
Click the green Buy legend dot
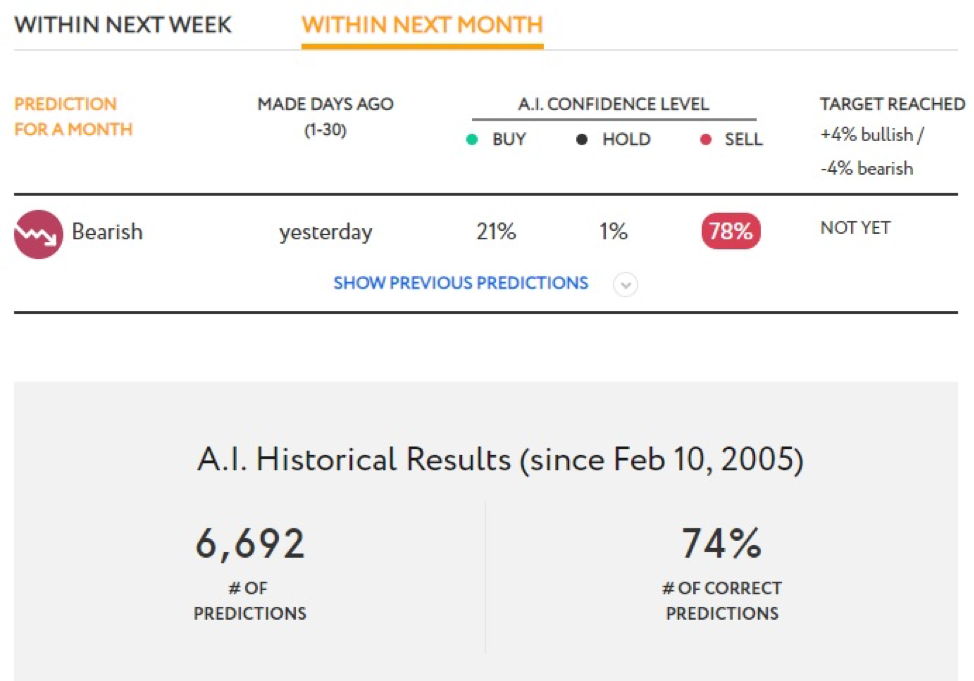click(x=472, y=139)
